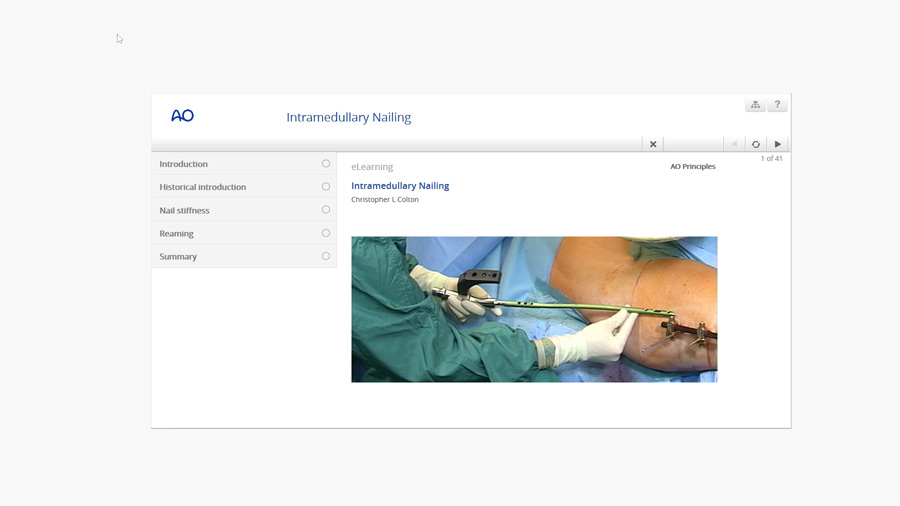The height and width of the screenshot is (506, 900).
Task: Mark the Summary radio circle
Action: 326,256
